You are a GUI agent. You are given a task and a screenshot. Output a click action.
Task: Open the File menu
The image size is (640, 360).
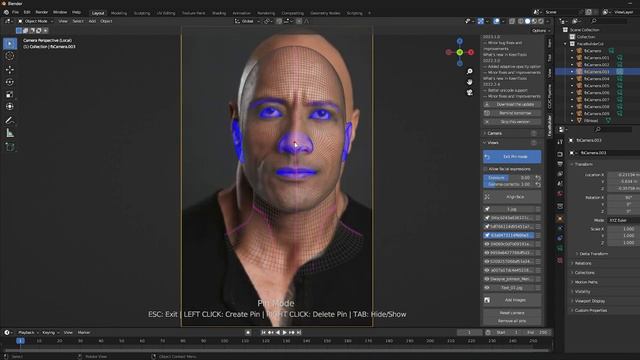click(15, 12)
